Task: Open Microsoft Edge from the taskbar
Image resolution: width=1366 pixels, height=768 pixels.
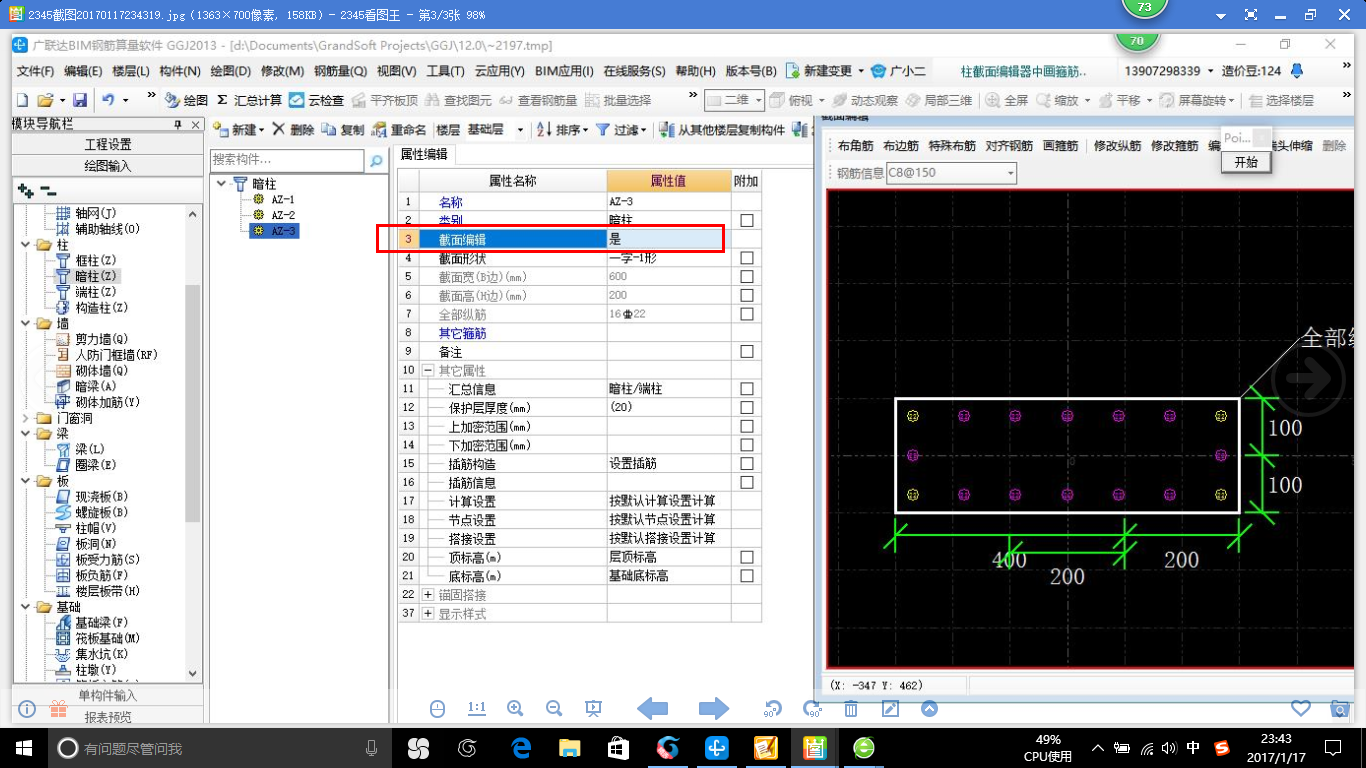Action: (x=521, y=747)
